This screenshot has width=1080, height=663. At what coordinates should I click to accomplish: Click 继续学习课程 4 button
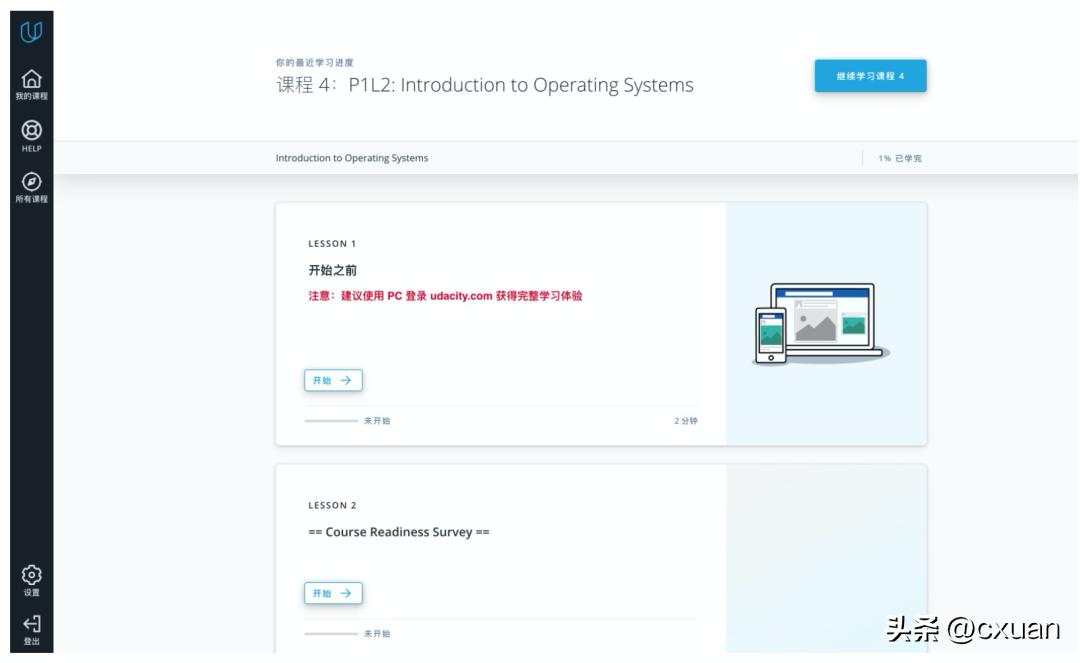(870, 76)
